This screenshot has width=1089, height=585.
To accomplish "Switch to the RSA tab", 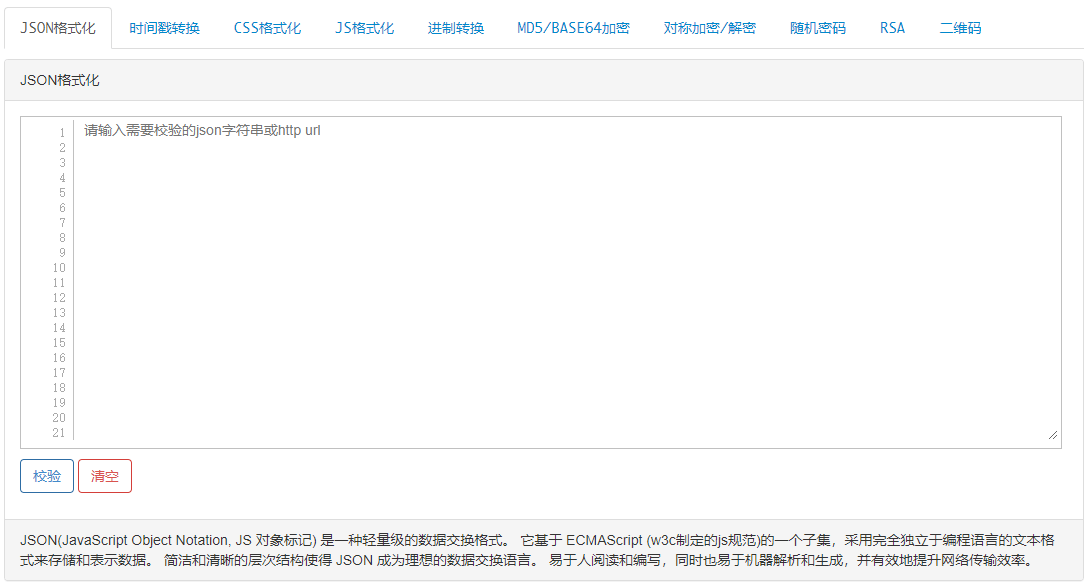I will pos(892,28).
